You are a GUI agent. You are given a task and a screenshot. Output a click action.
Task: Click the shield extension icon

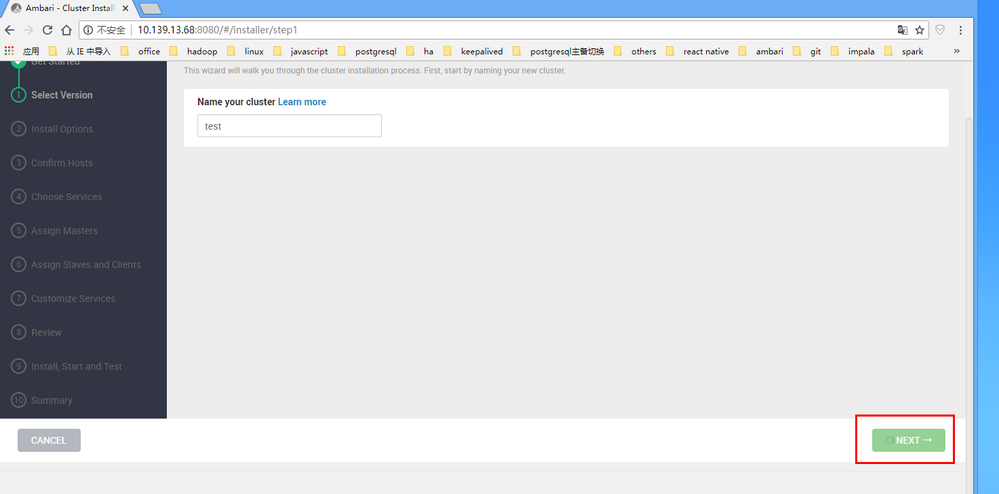940,30
